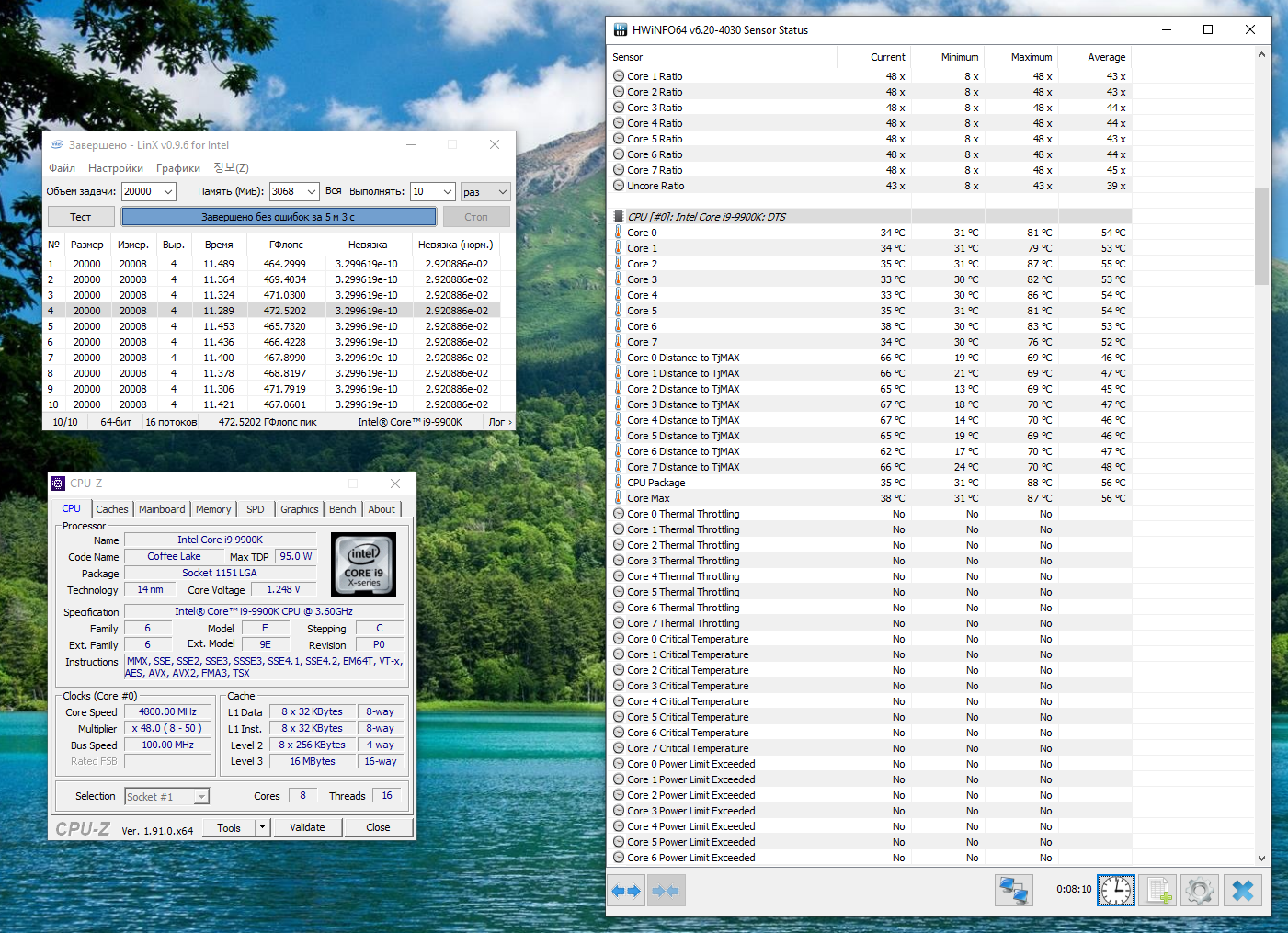This screenshot has width=1288, height=933.
Task: Click the Core 0 thermometer sensor icon
Action: [619, 233]
